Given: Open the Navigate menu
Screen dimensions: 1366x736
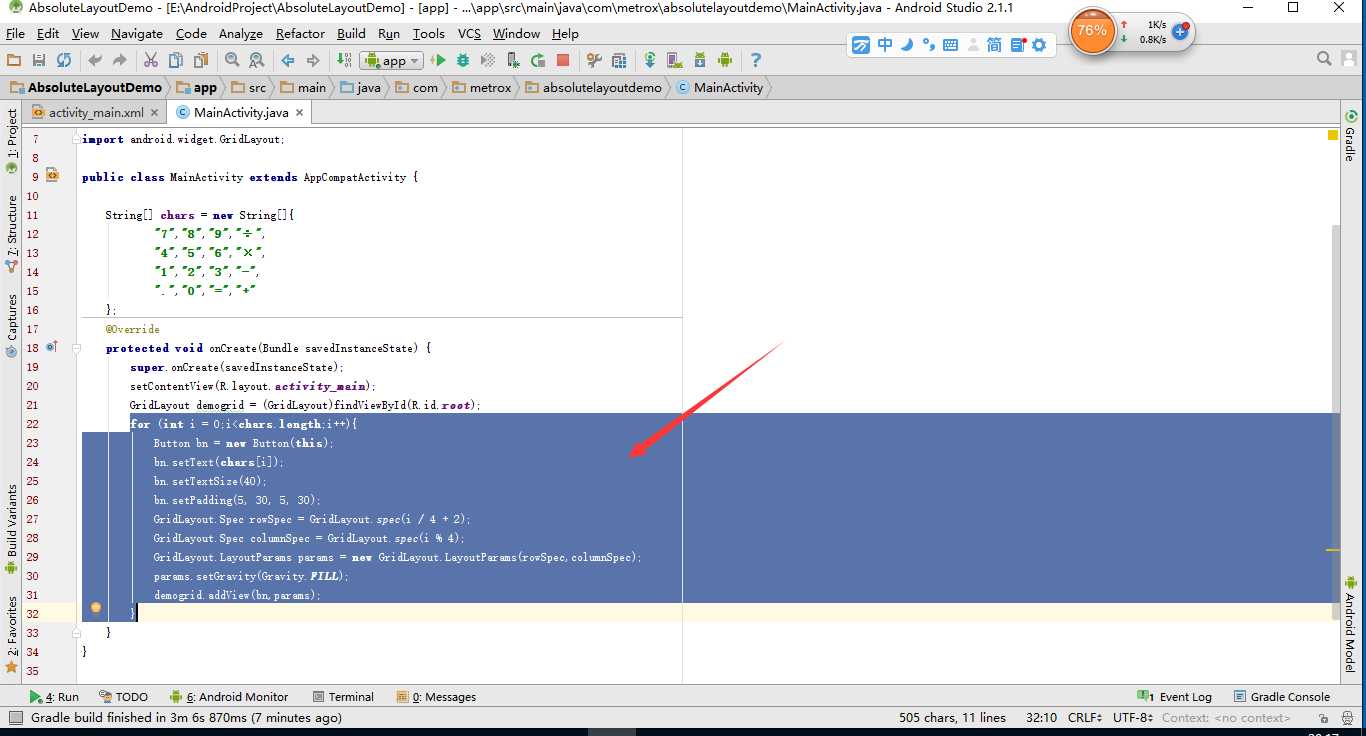Looking at the screenshot, I should click(136, 33).
